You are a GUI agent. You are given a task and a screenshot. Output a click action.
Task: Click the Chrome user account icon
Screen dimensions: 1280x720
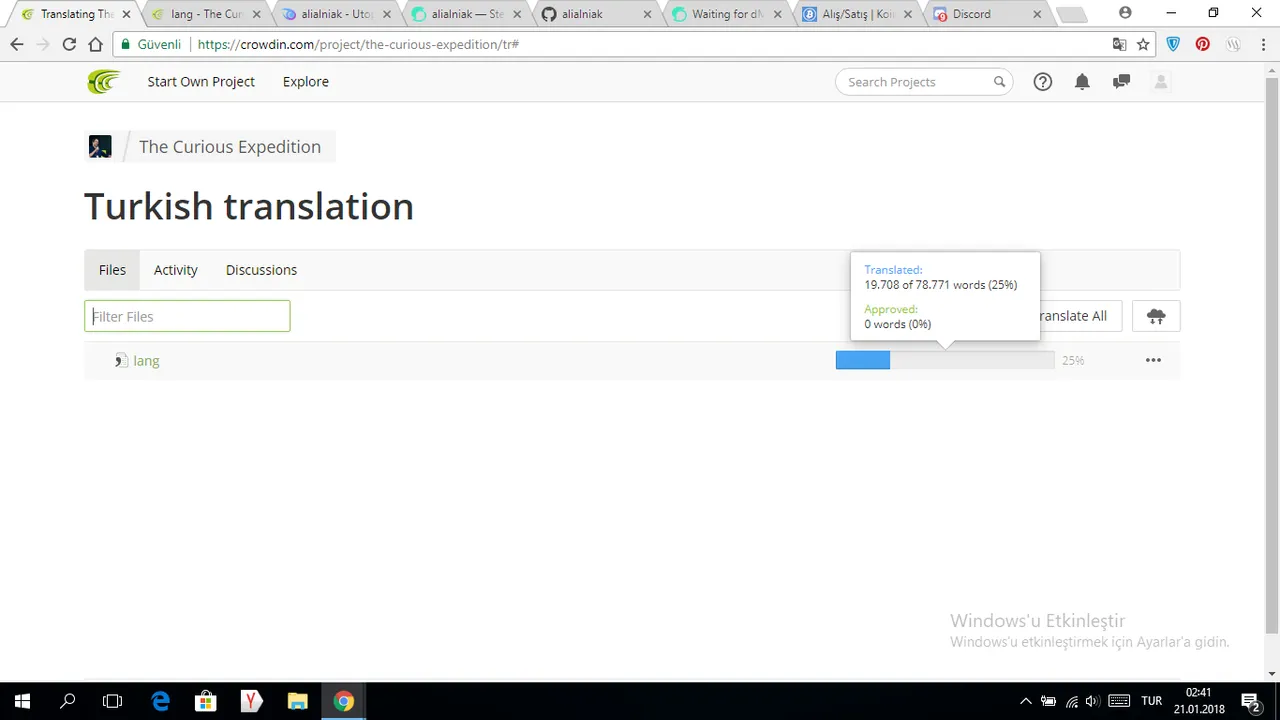(x=1125, y=13)
